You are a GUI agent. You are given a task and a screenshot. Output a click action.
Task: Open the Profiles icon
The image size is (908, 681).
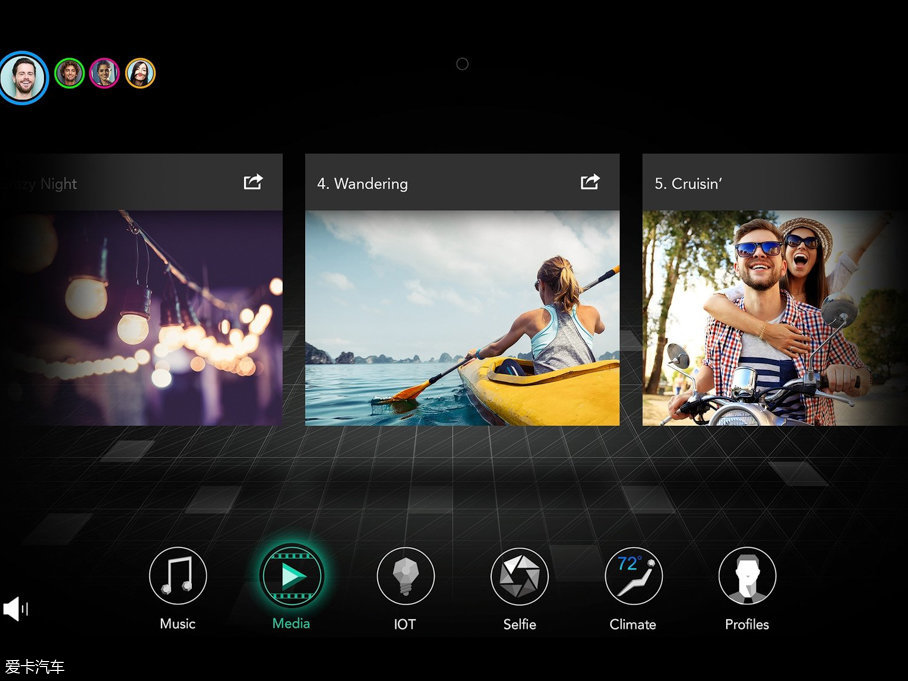(747, 577)
